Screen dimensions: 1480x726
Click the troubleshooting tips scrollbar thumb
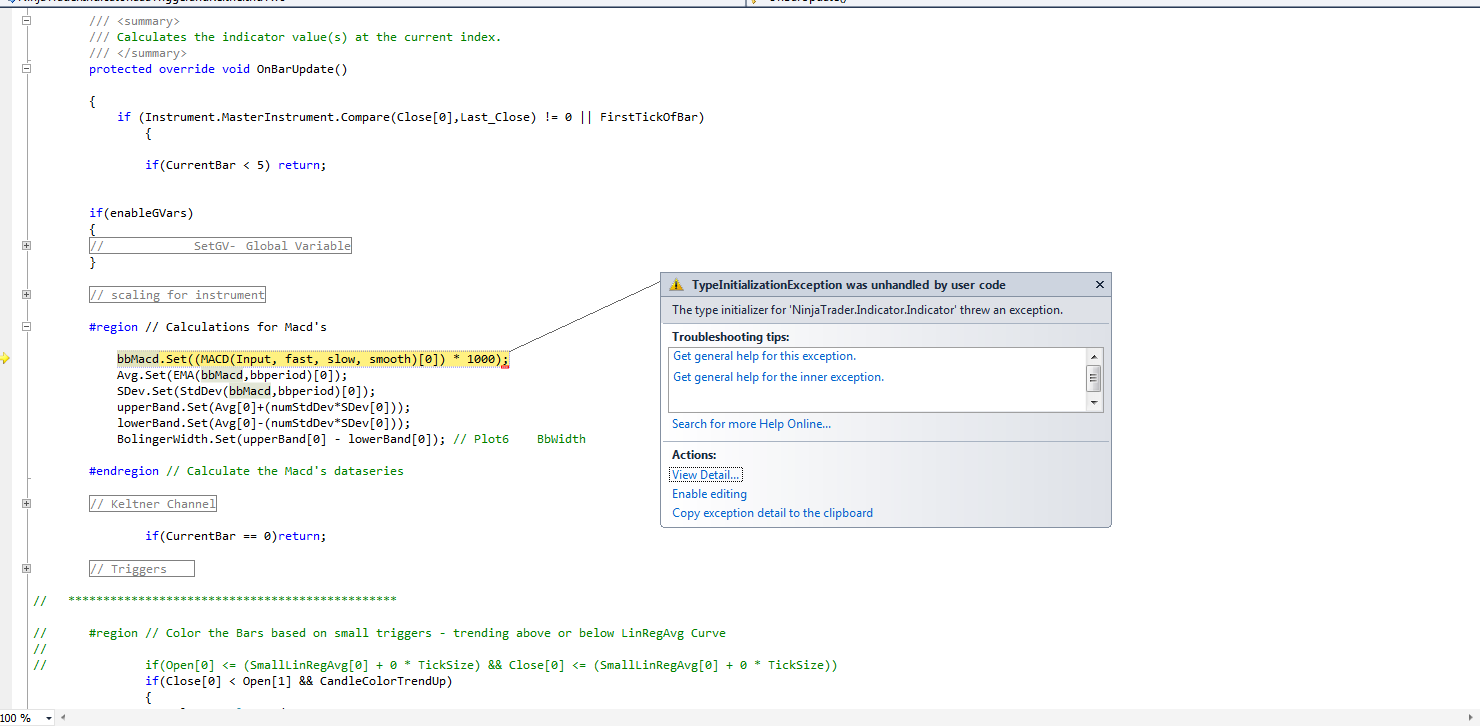click(x=1094, y=377)
